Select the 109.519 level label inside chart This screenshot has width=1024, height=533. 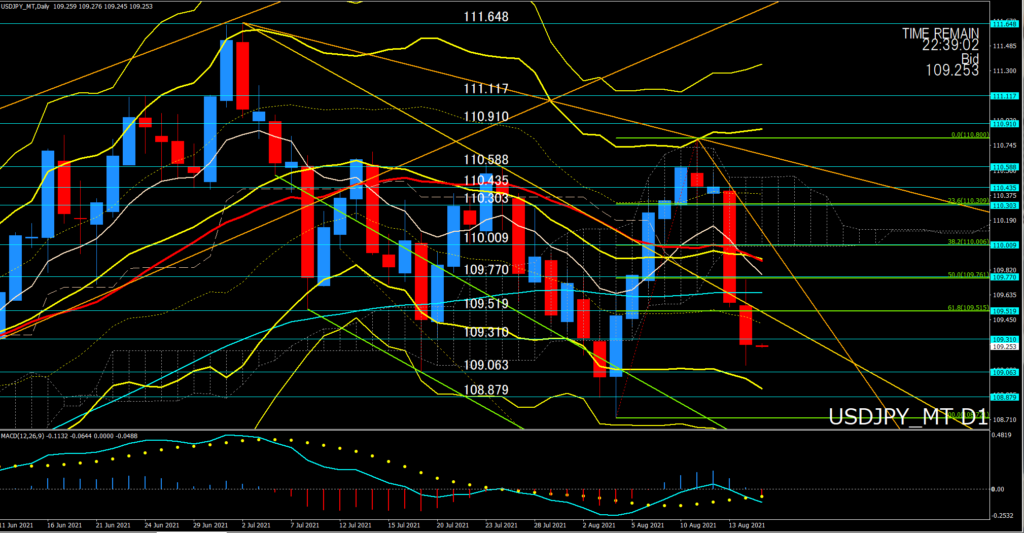pyautogui.click(x=486, y=304)
